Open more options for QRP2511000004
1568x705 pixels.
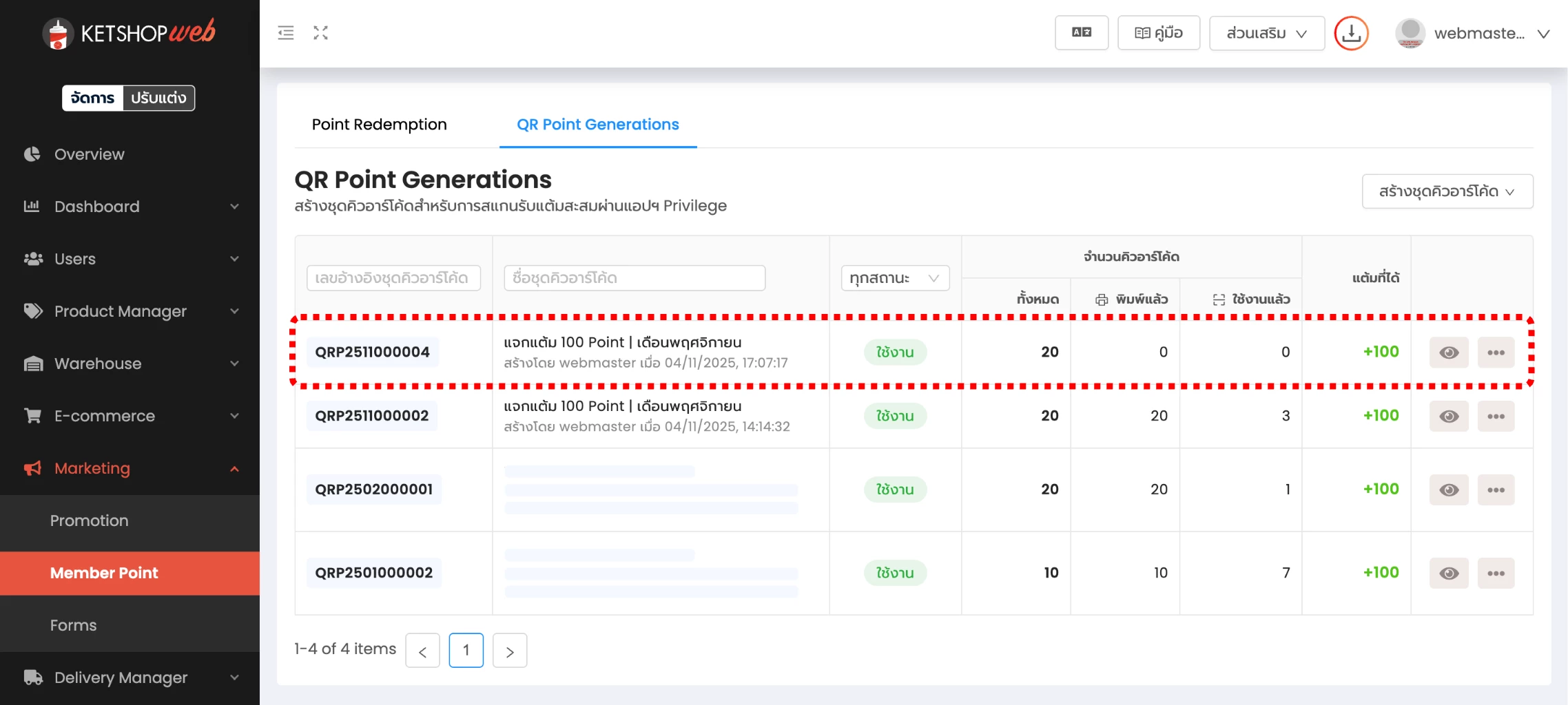(1496, 352)
